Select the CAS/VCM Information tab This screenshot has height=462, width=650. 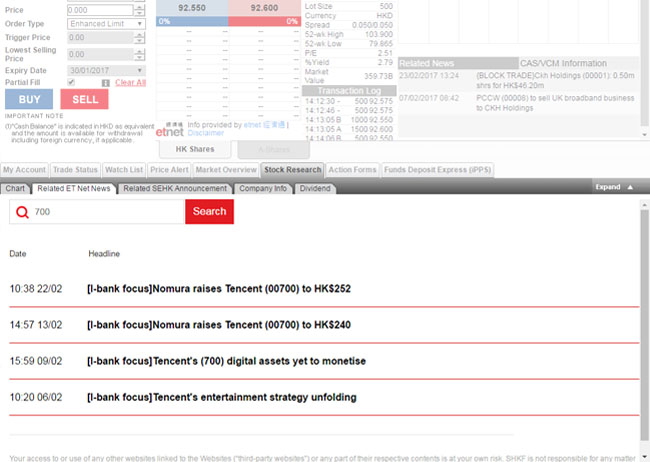(563, 63)
